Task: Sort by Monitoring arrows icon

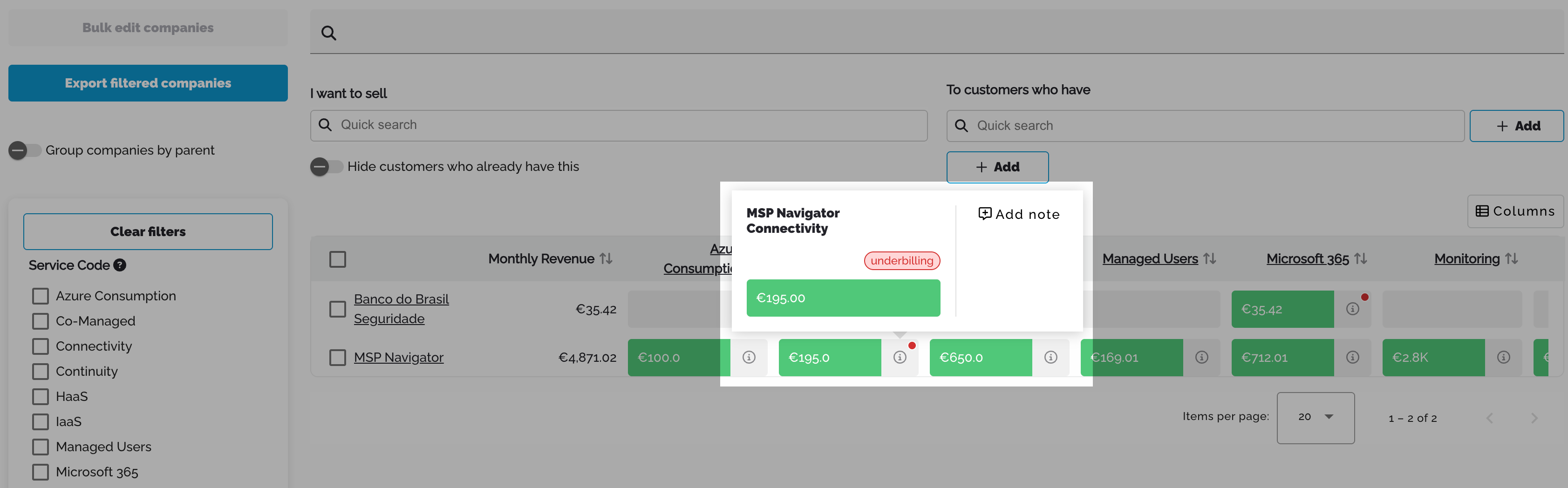Action: pyautogui.click(x=1511, y=258)
